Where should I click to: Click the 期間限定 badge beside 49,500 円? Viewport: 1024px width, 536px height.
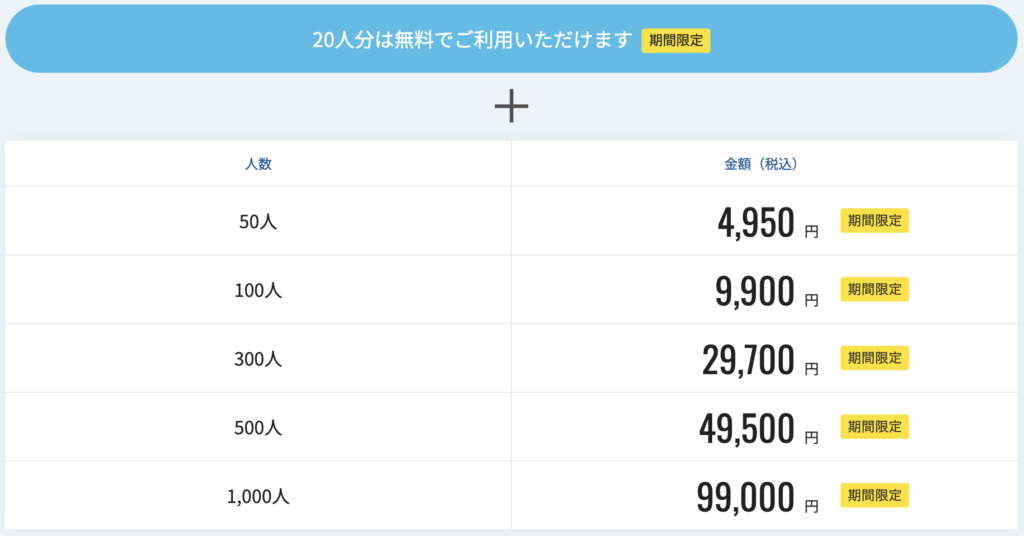(874, 426)
